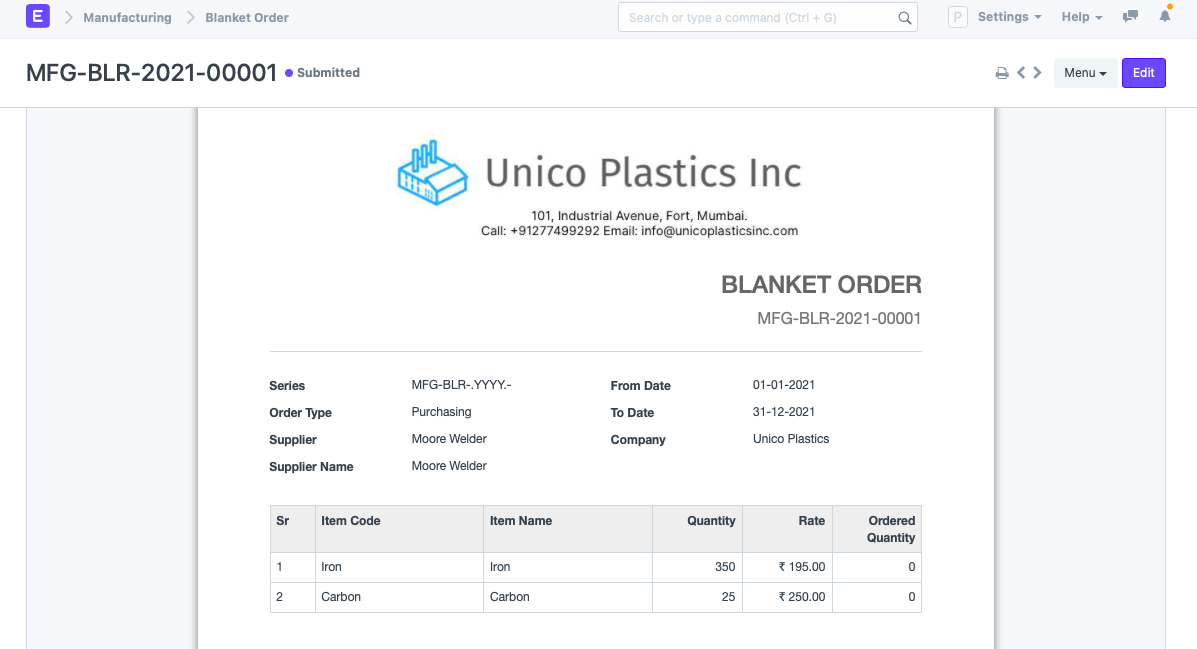Click the Series field label
This screenshot has height=649, width=1197.
[x=287, y=386]
